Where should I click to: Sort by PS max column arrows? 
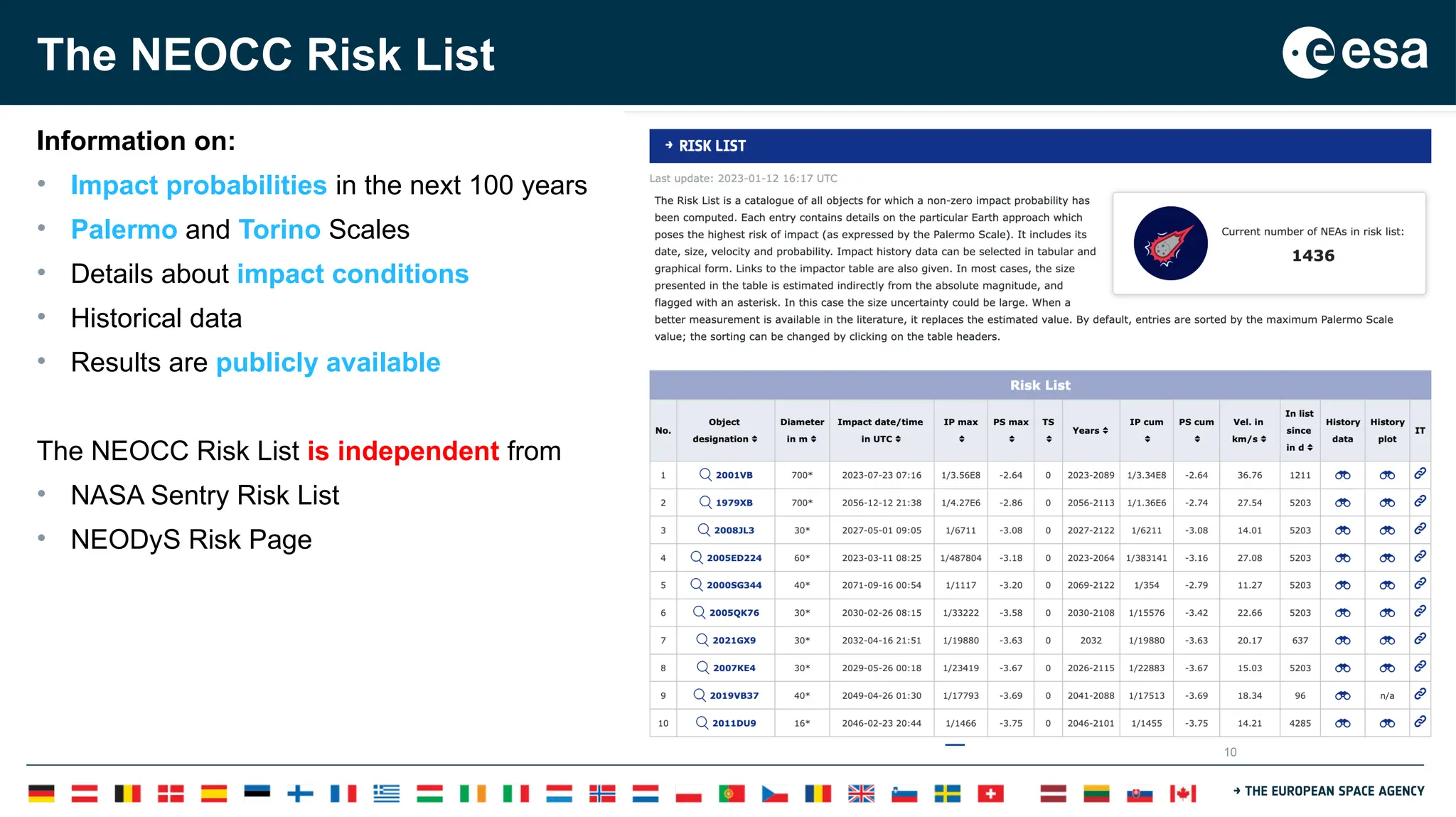tap(1011, 439)
